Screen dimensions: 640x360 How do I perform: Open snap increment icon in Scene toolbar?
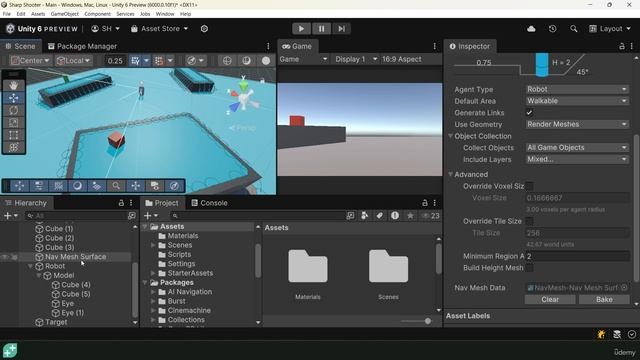coord(159,60)
